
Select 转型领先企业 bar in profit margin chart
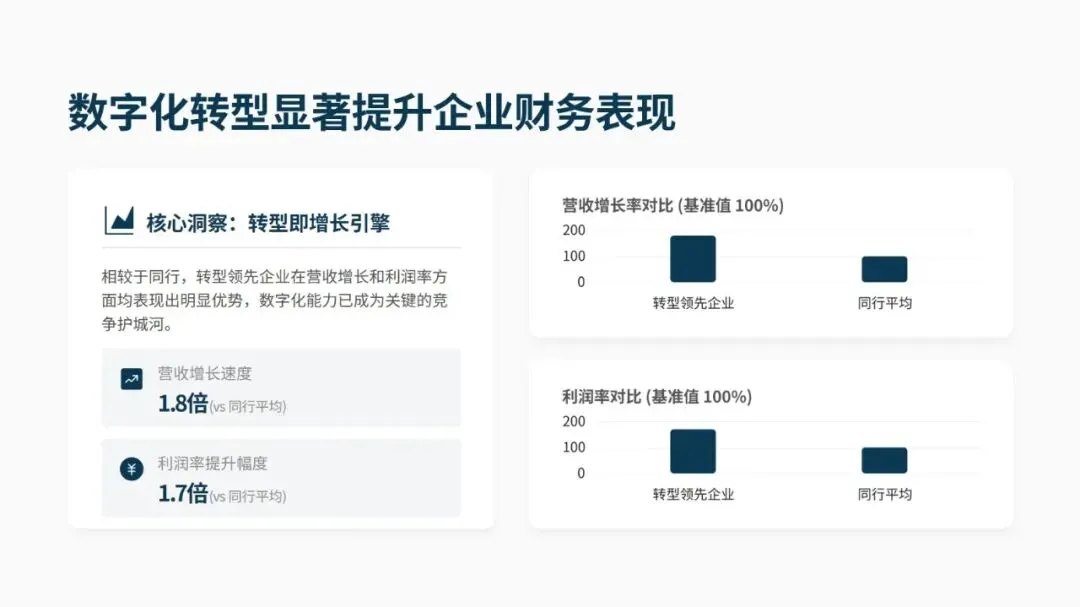(x=693, y=451)
